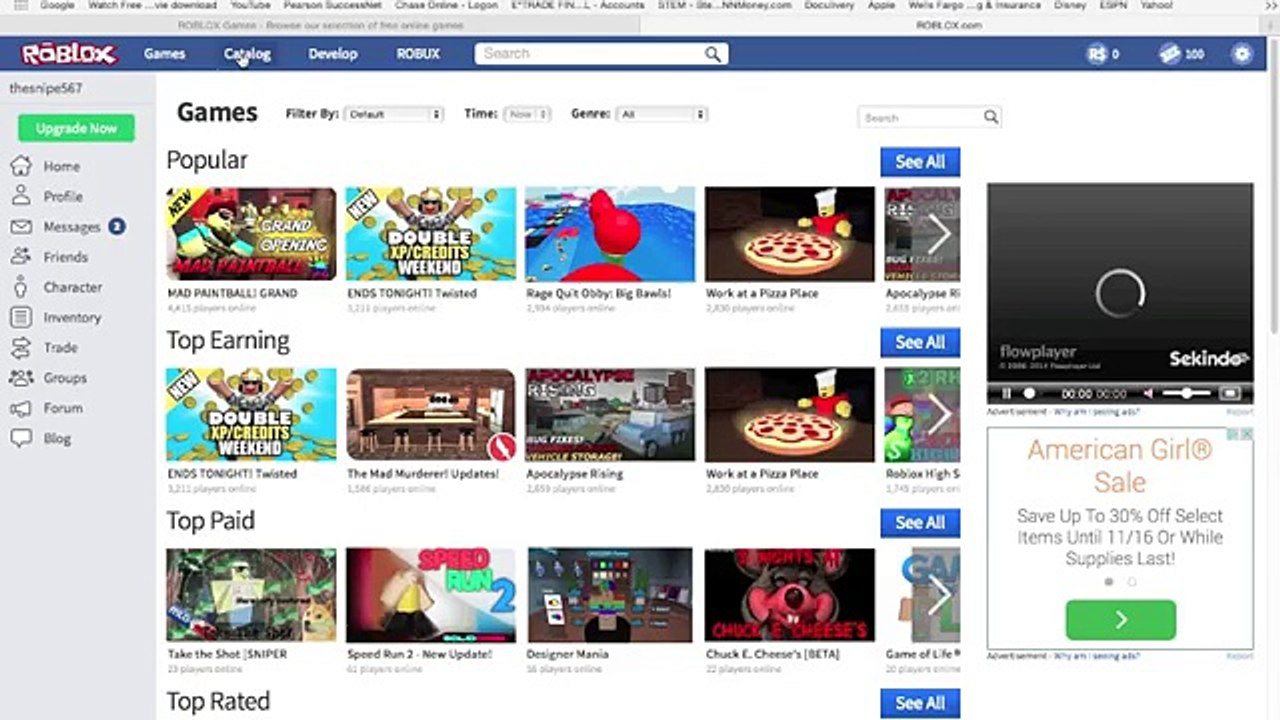Image resolution: width=1280 pixels, height=720 pixels.
Task: Click See All for Top Paid
Action: (x=920, y=522)
